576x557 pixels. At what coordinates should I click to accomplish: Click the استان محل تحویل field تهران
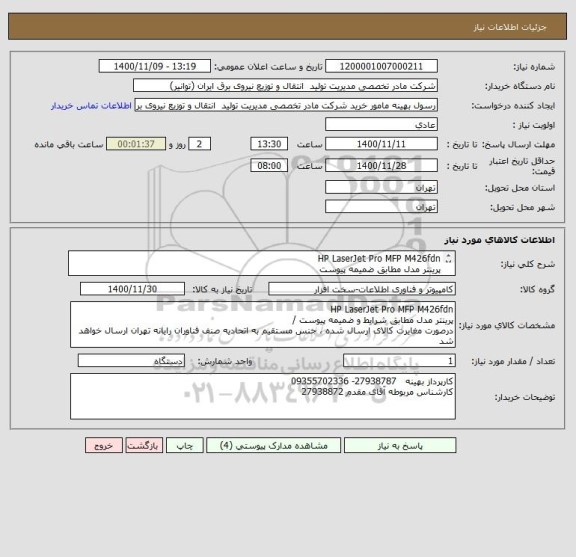click(x=381, y=187)
